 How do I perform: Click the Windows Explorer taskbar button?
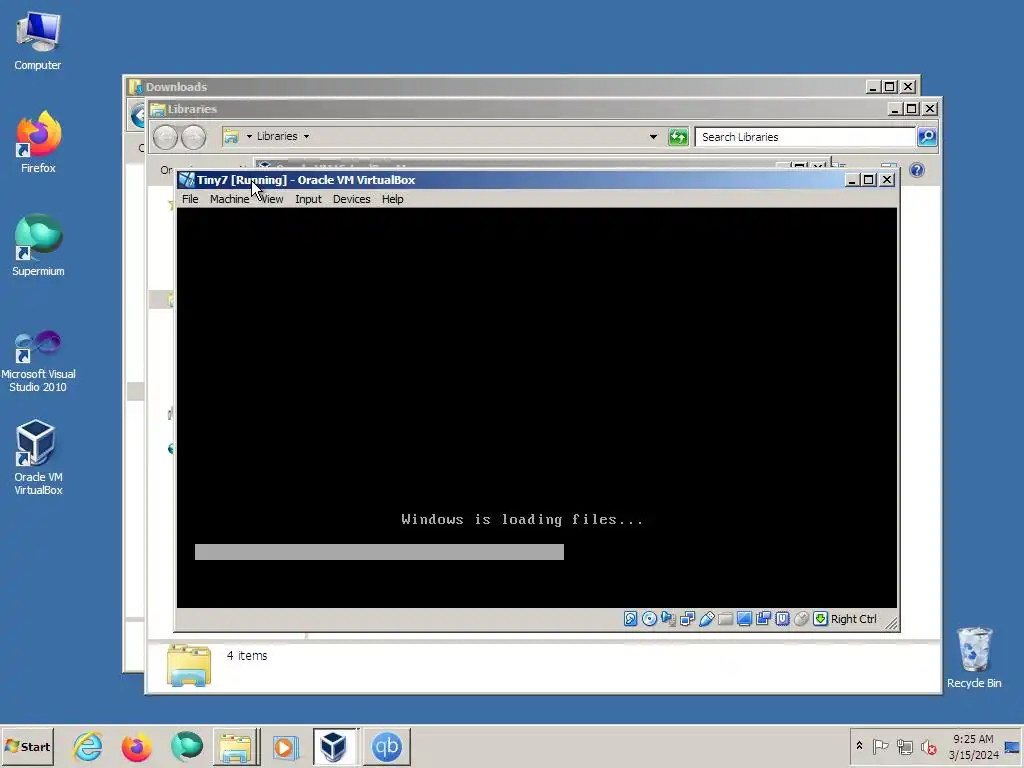[236, 746]
